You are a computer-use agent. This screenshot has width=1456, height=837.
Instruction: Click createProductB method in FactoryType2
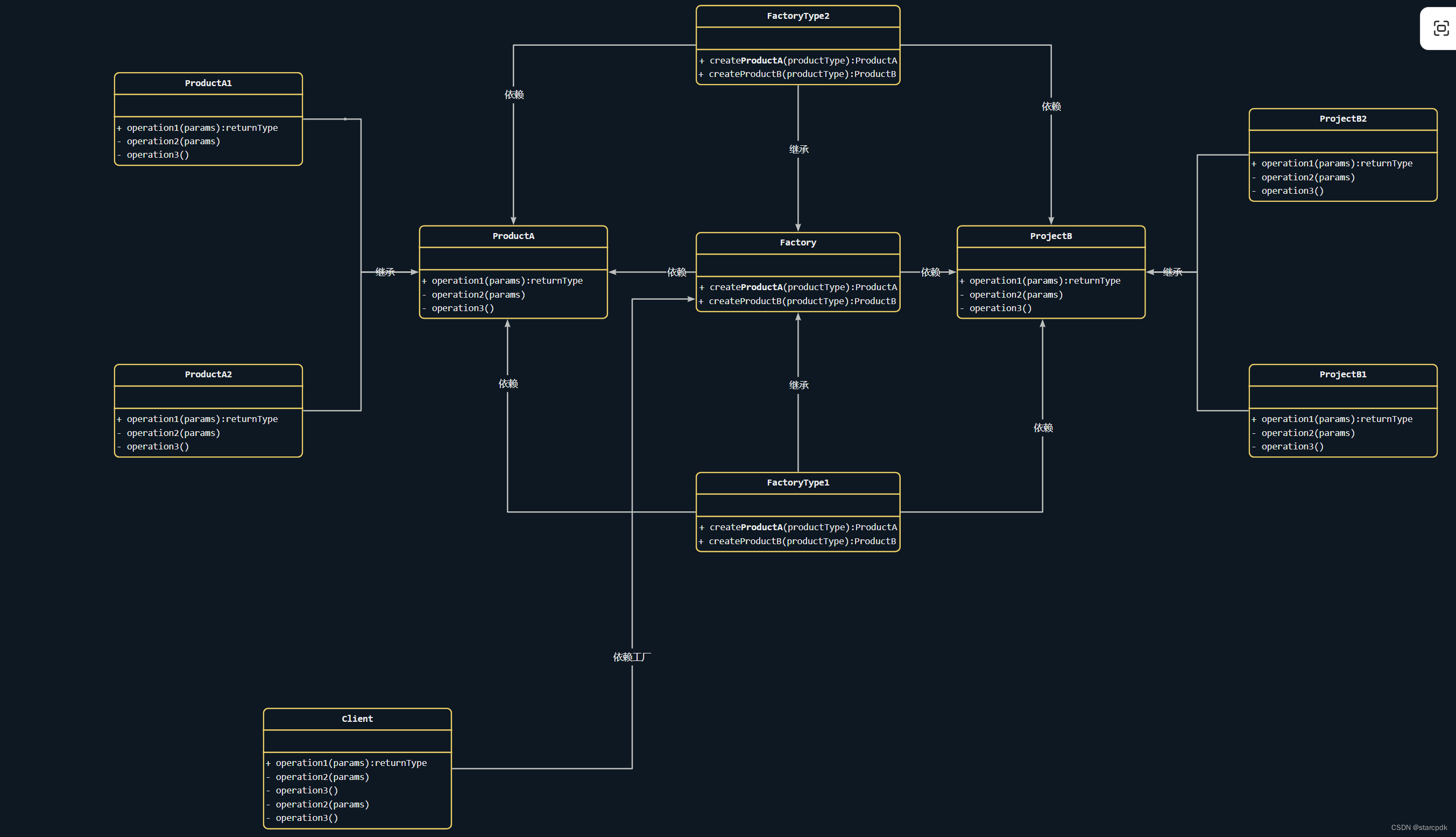pos(797,74)
